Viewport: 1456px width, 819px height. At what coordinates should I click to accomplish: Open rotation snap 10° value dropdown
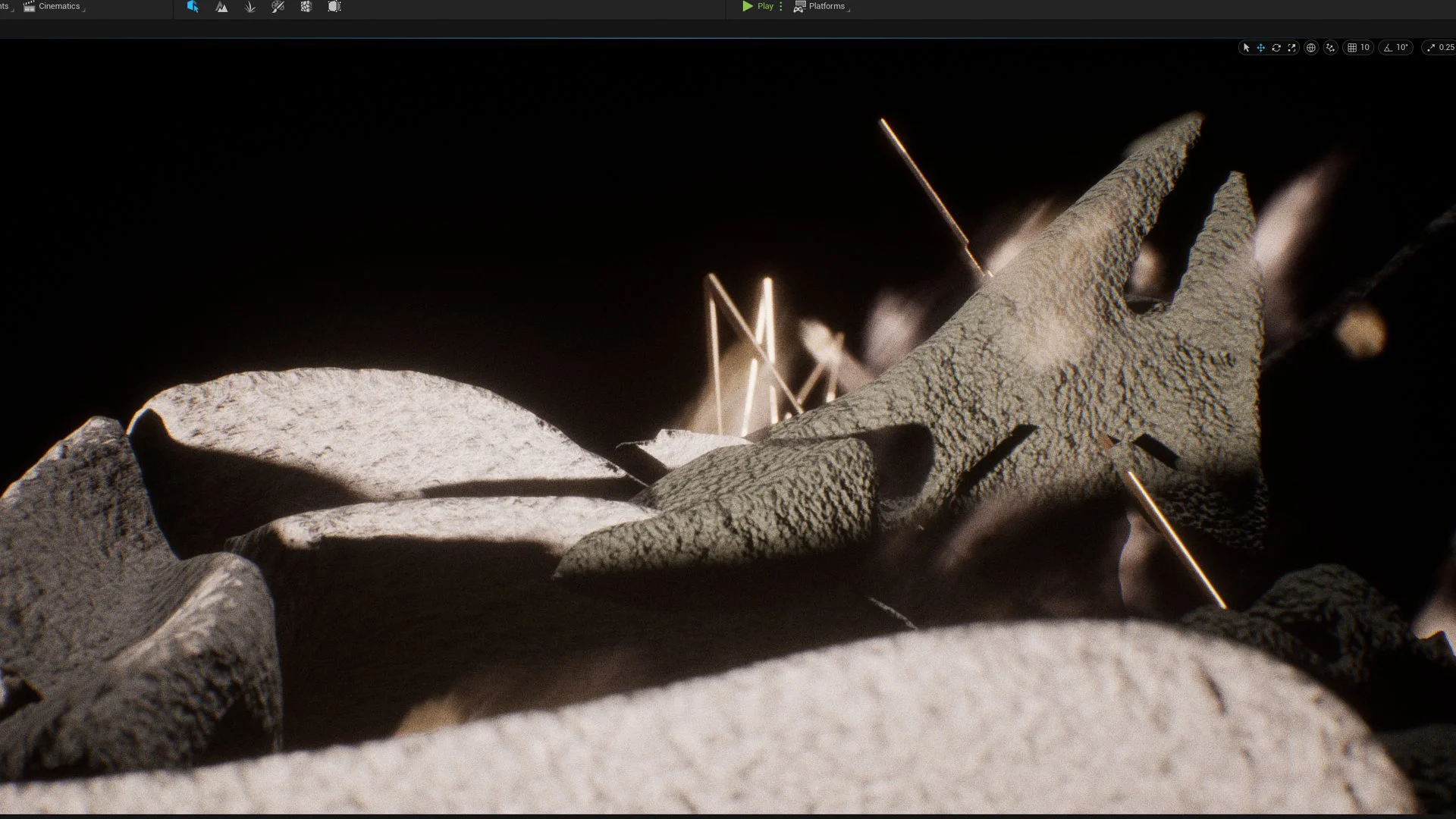pos(1402,48)
